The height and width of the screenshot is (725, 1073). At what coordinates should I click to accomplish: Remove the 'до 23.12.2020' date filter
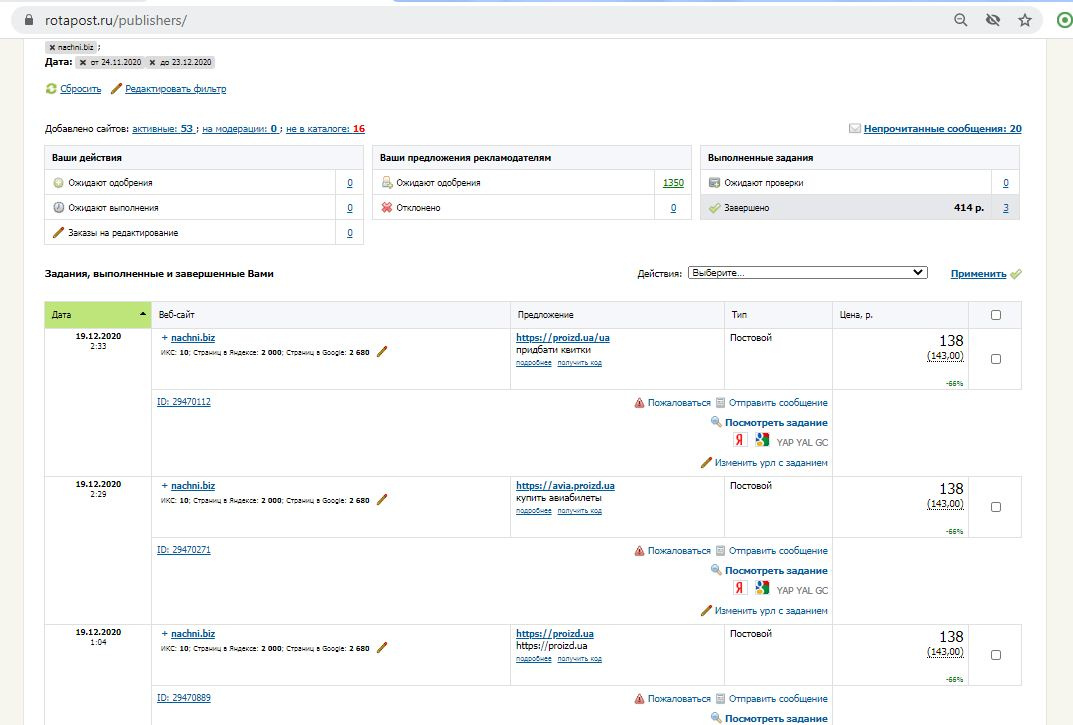[153, 62]
